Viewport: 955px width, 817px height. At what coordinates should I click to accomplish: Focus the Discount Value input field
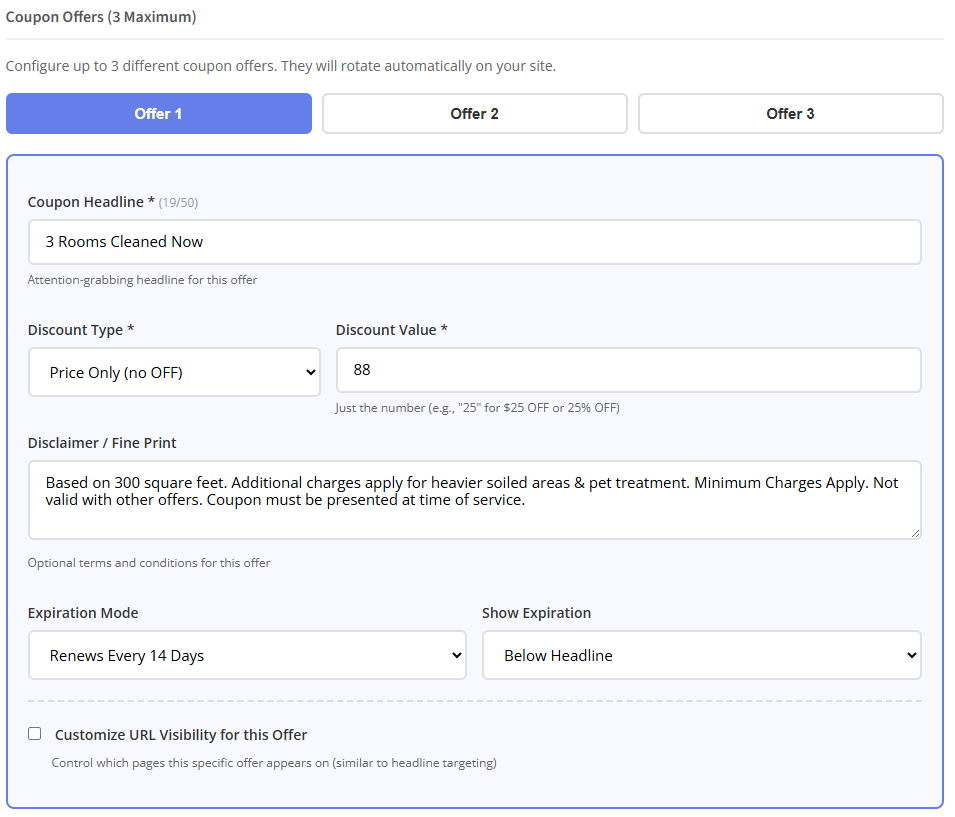pyautogui.click(x=628, y=370)
